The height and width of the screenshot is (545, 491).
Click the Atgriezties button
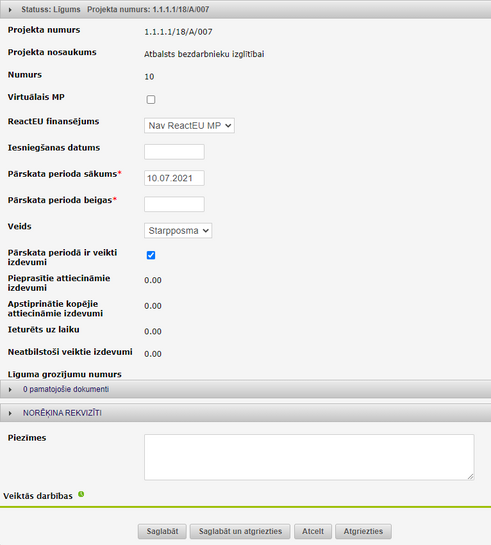tap(363, 531)
